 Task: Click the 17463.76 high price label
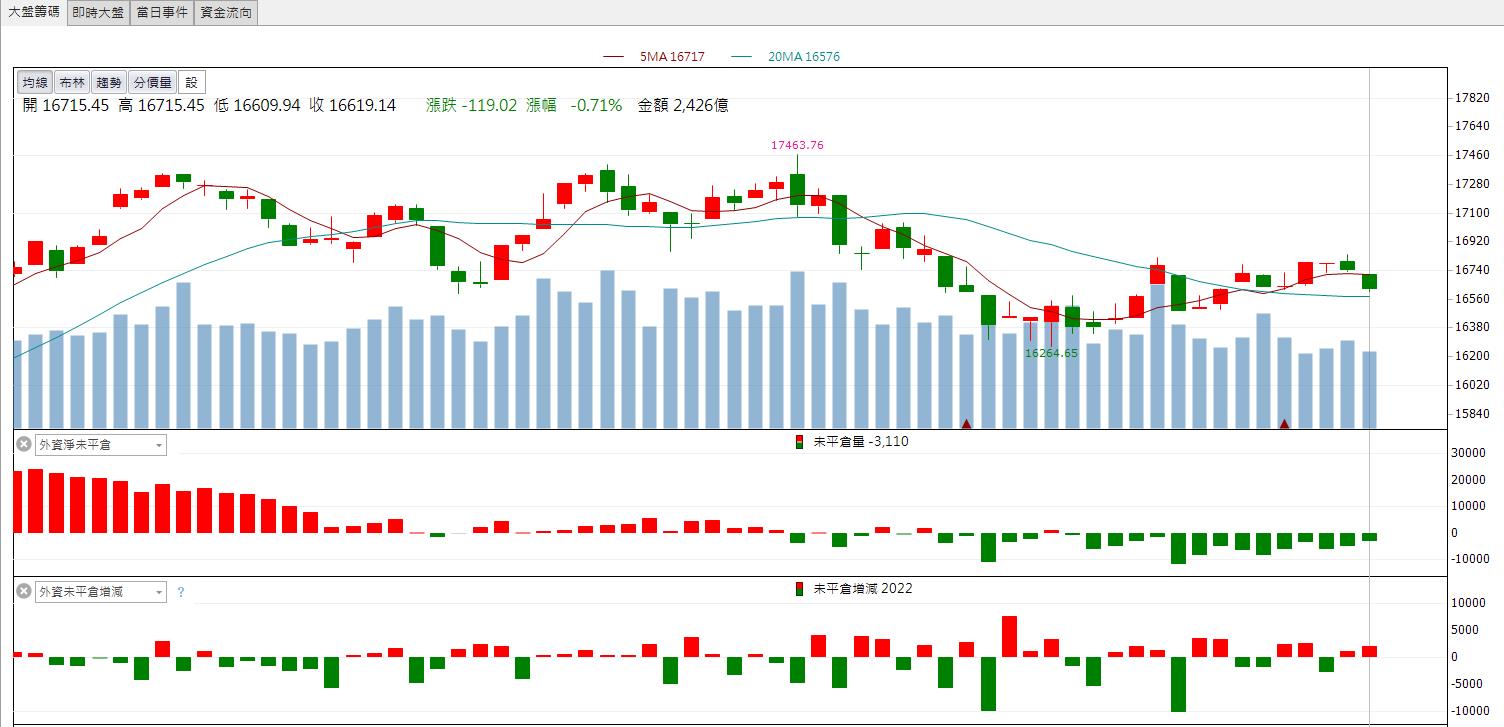(797, 145)
